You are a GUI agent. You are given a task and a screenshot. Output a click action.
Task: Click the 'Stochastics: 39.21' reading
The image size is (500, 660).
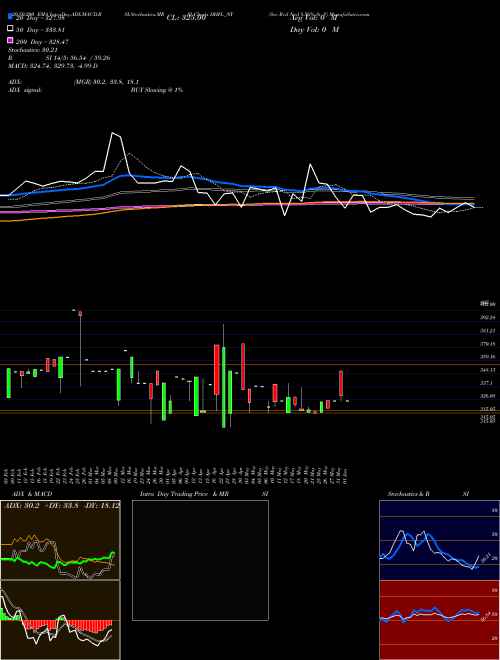click(32, 50)
